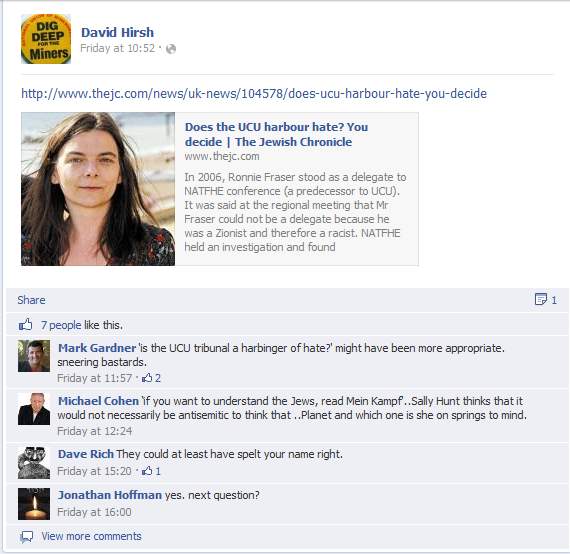
Task: Open 'Does the UCU harbour hate?' headline
Action: tap(276, 134)
